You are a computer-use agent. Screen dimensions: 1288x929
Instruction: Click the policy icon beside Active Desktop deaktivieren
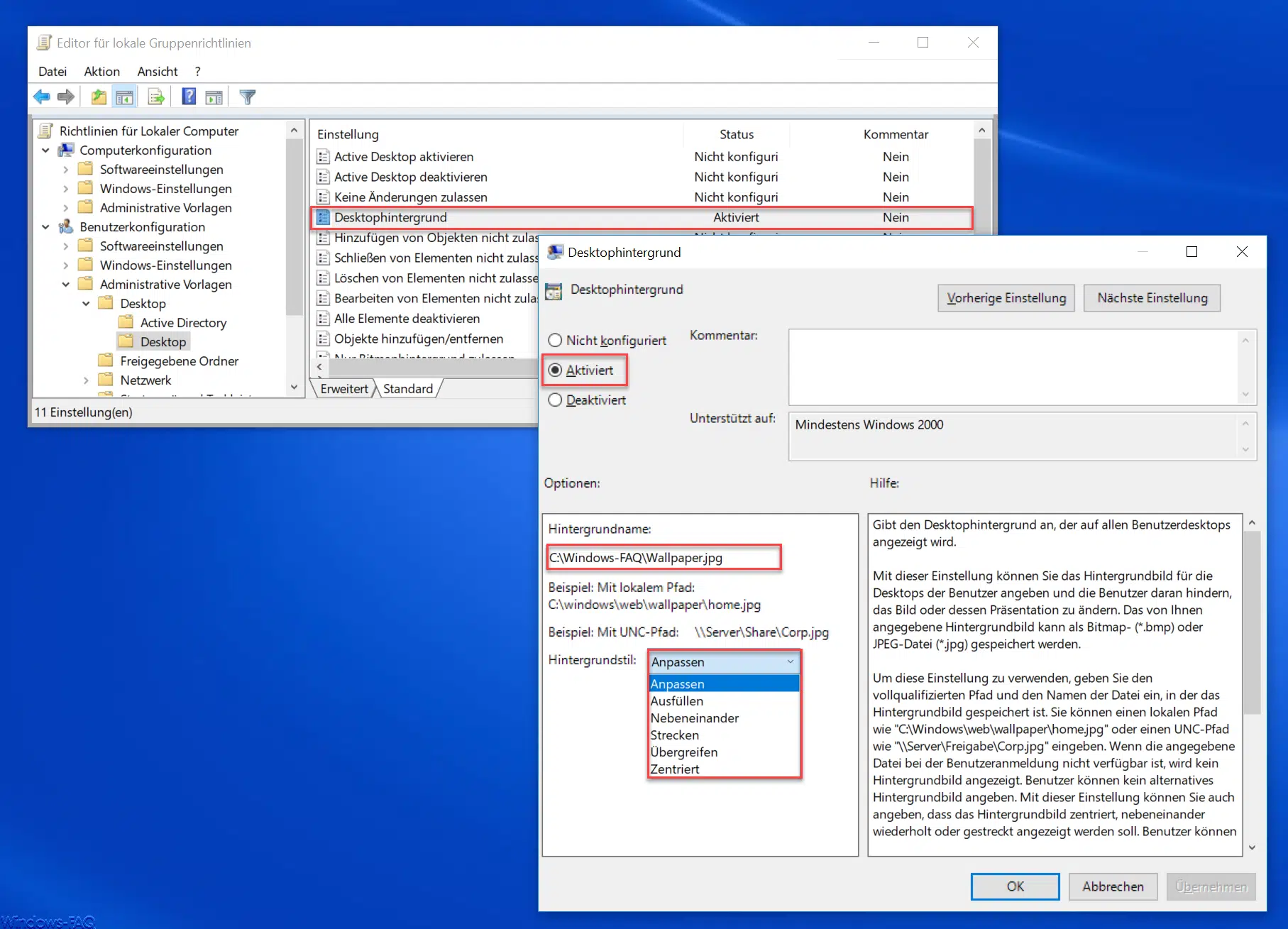tap(323, 177)
